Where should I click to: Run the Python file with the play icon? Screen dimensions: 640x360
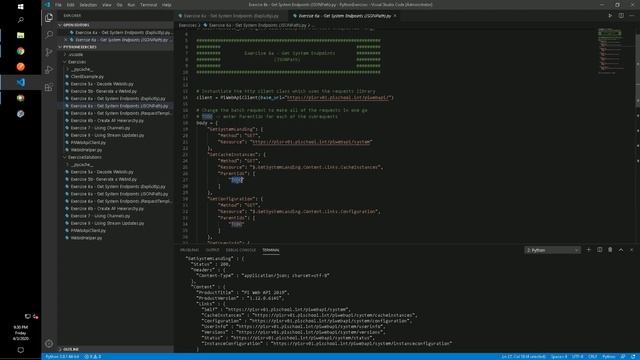610,16
